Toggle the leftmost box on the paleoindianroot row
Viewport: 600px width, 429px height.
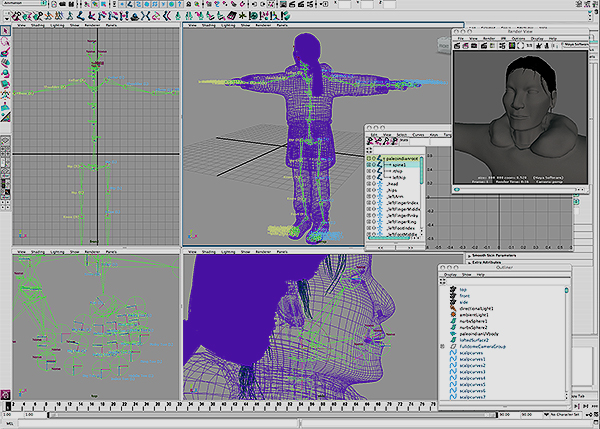click(x=369, y=158)
